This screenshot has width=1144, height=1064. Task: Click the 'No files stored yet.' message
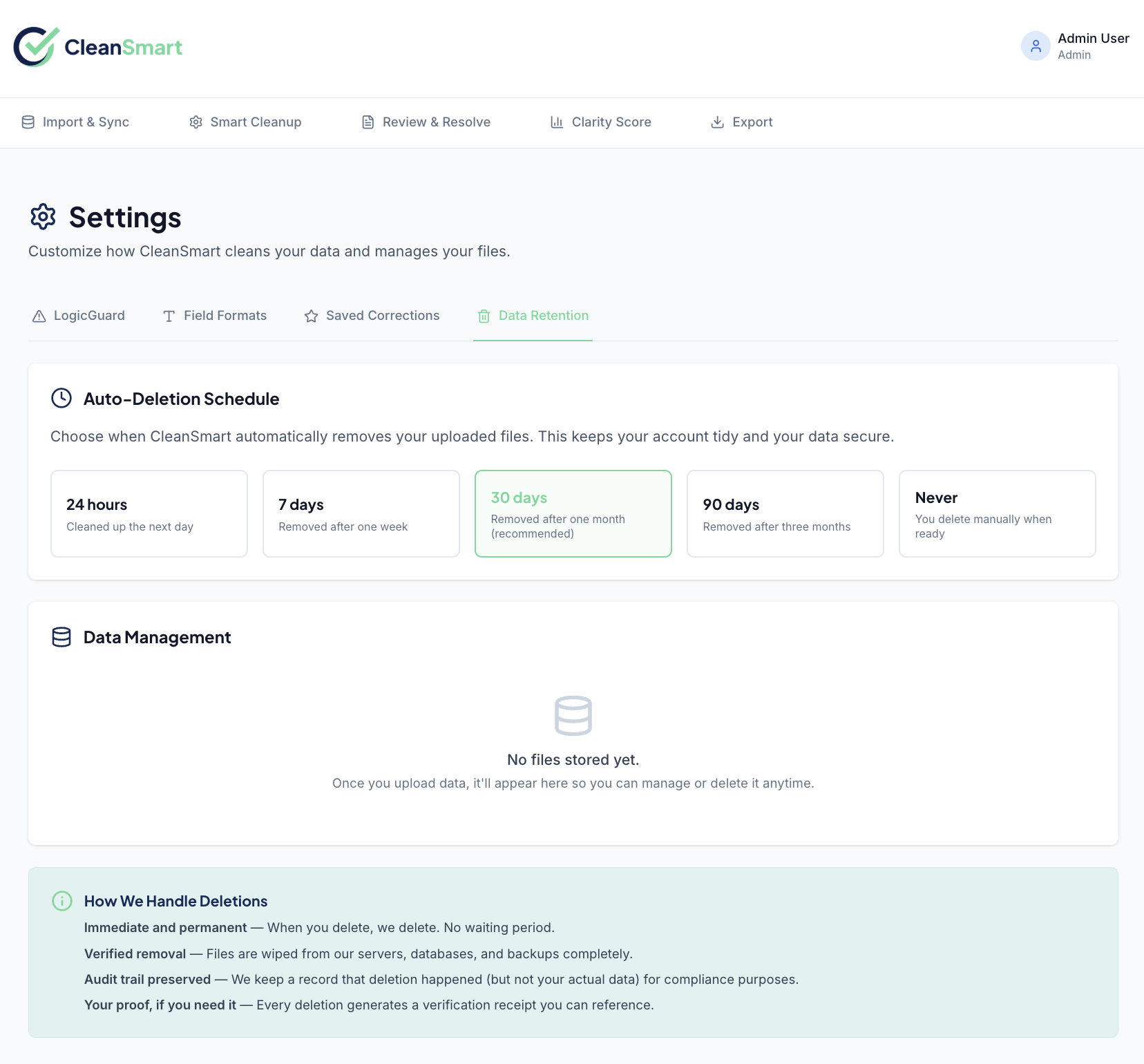click(573, 760)
